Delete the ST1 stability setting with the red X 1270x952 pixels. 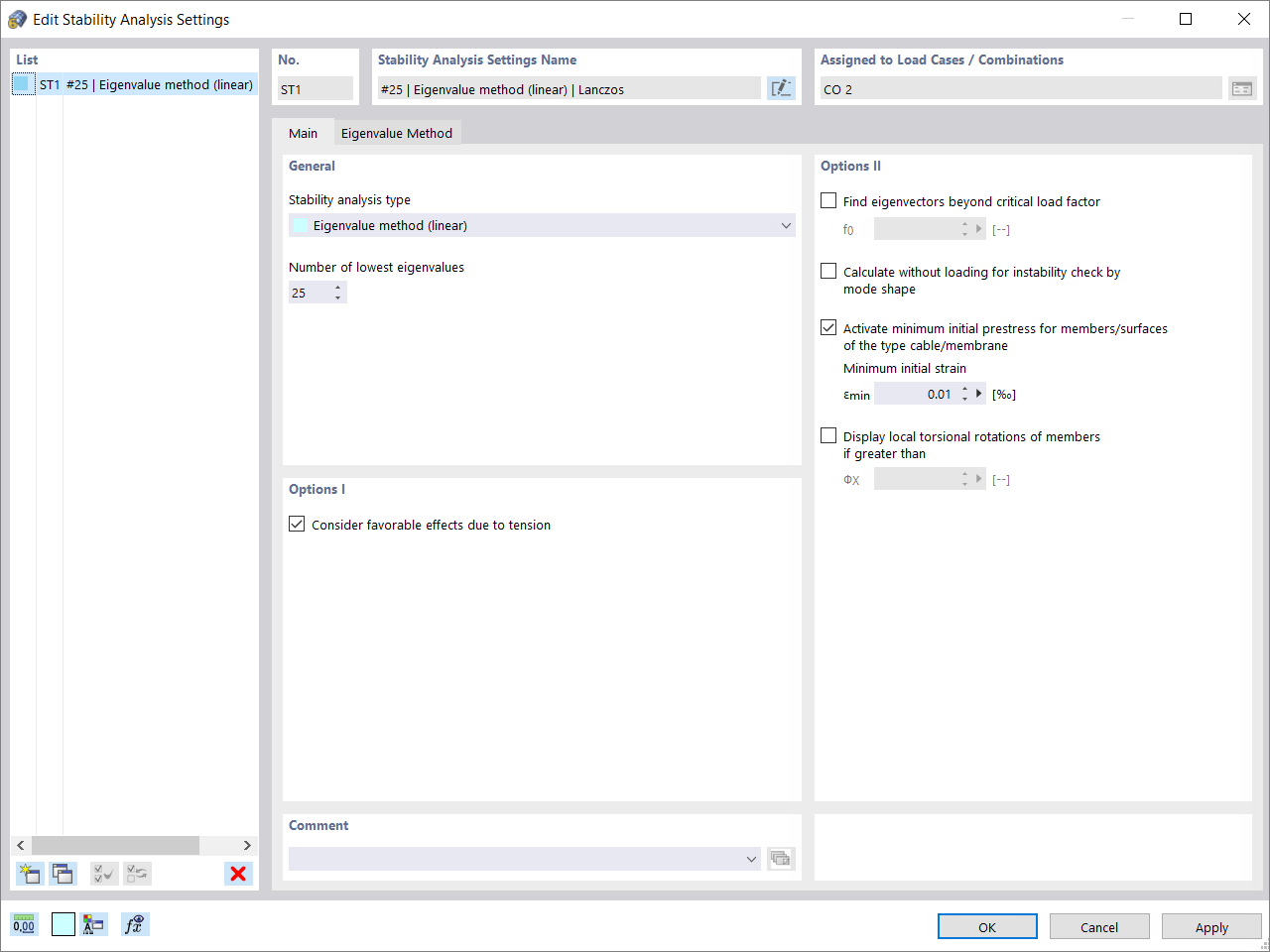(x=237, y=874)
